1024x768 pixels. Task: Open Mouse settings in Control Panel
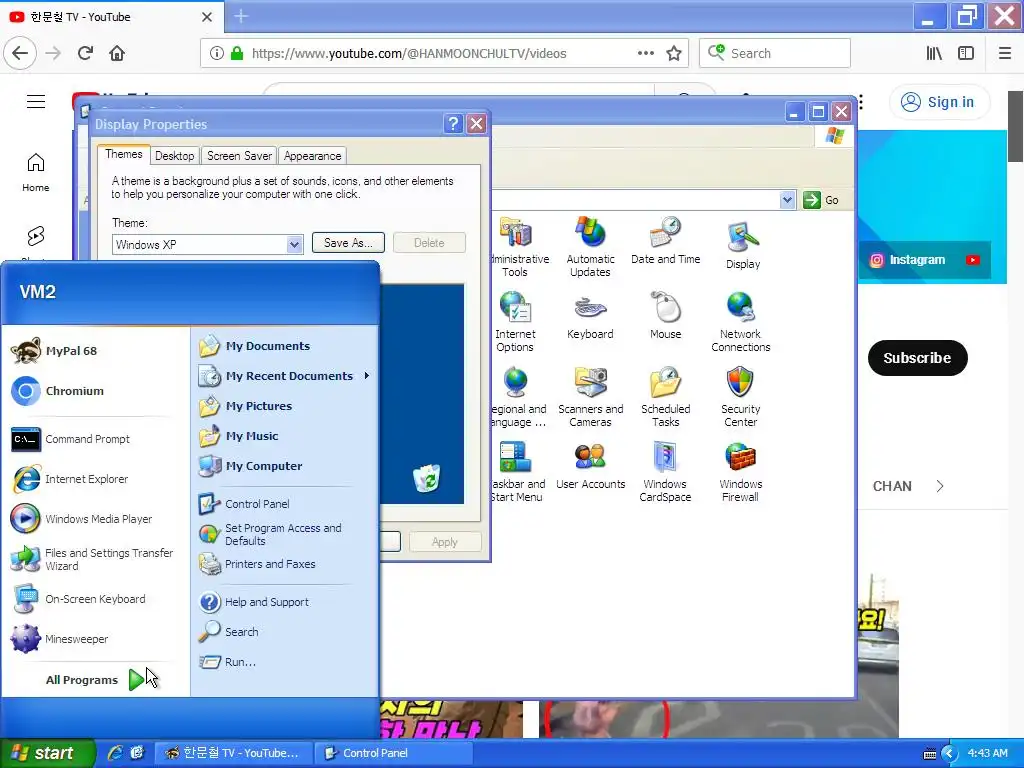coord(665,316)
